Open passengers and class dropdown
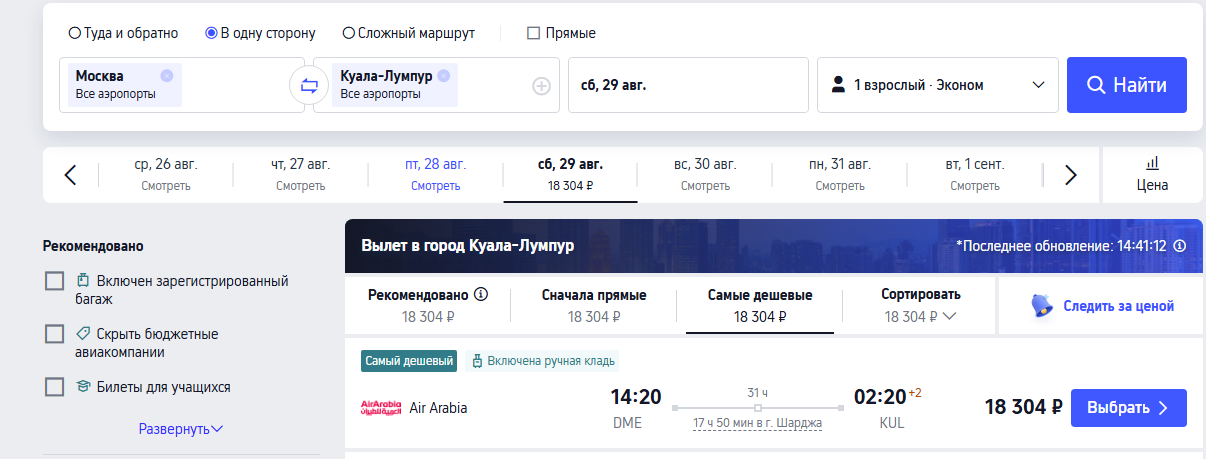1206x459 pixels. click(x=938, y=85)
